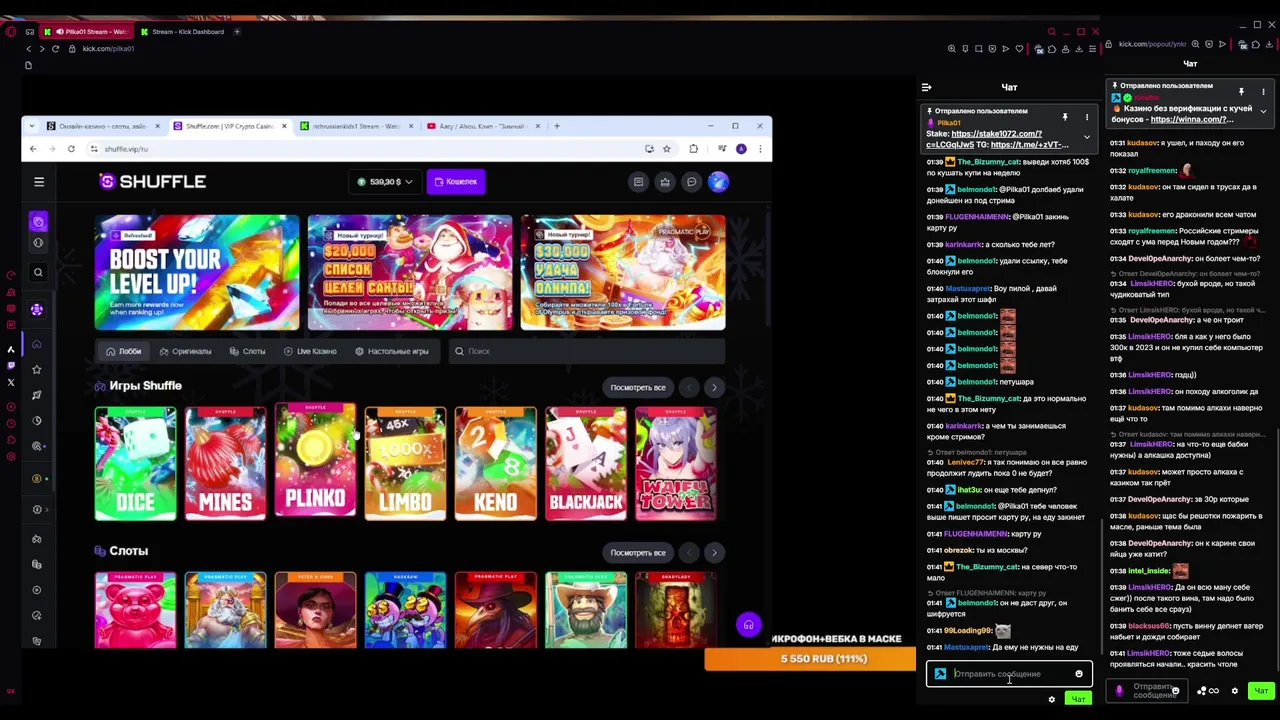This screenshot has width=1280, height=720.
Task: Go back in the inner Chrome window
Action: coord(33,149)
